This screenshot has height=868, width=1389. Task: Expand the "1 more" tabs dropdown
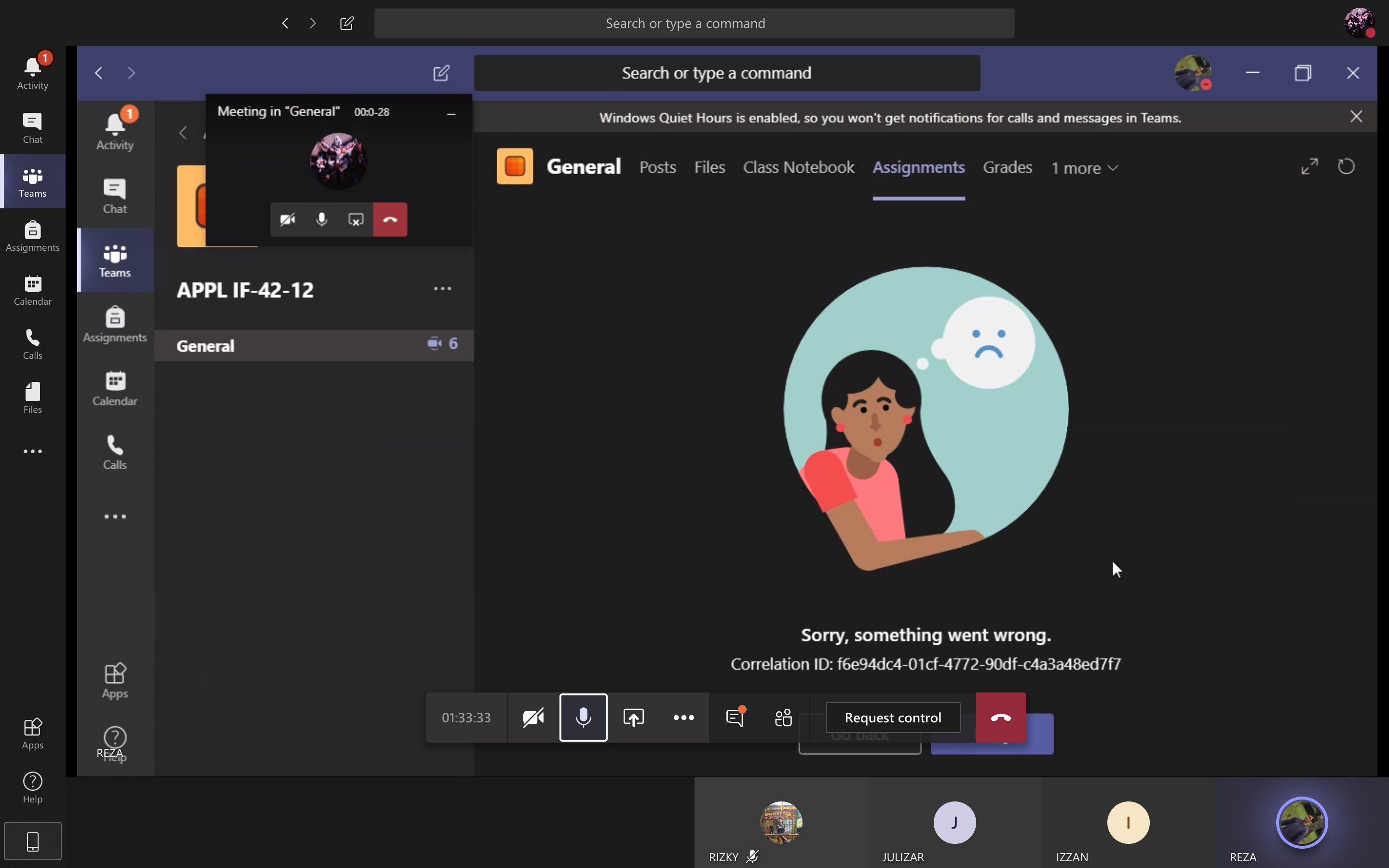(1084, 168)
